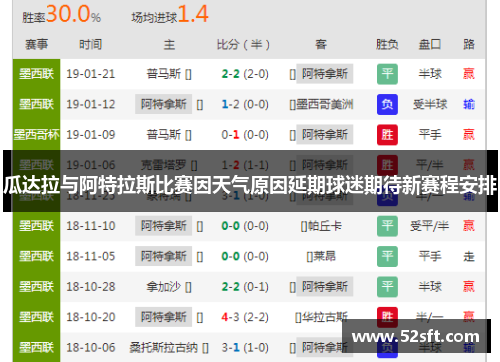Screen dimensions: 500x362
Task: Click away team 帕丘卡
Action: 325,226
